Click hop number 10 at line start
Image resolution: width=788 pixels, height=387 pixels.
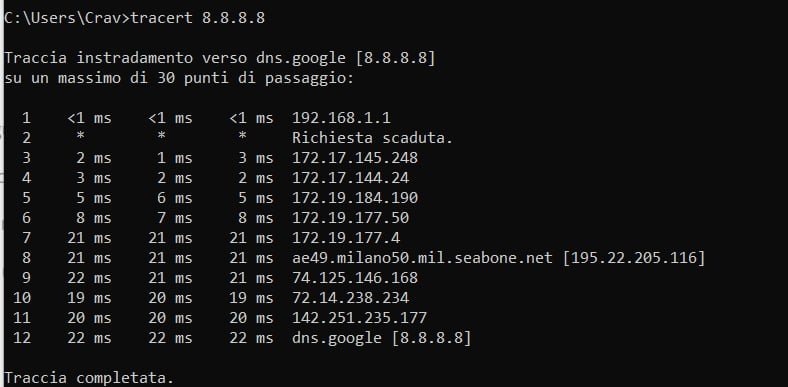[x=22, y=298]
